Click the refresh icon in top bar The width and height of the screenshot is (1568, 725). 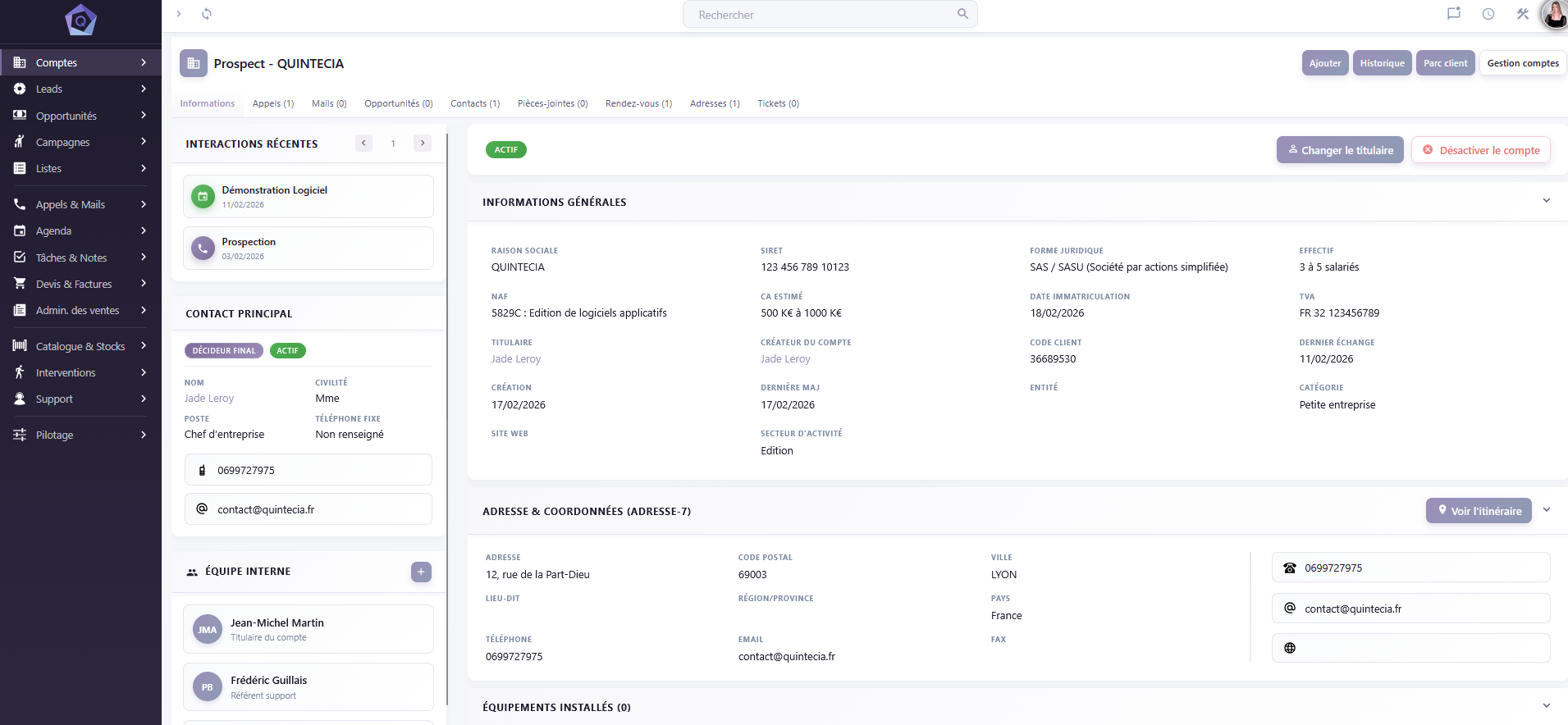(207, 14)
